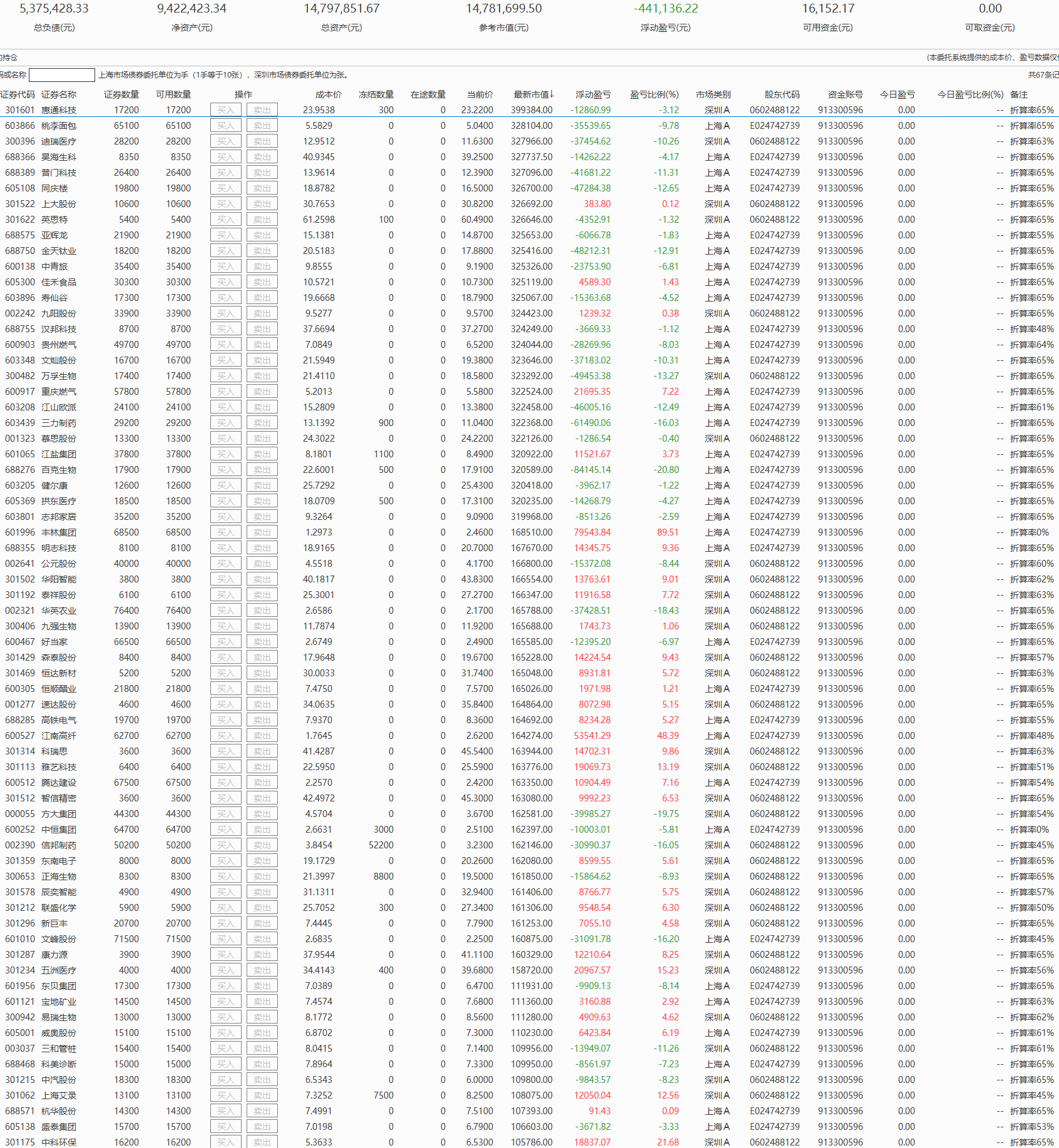Click 卖出 for 中科环保 holding
Viewport: 1059px width, 1148px height.
pos(262,1142)
